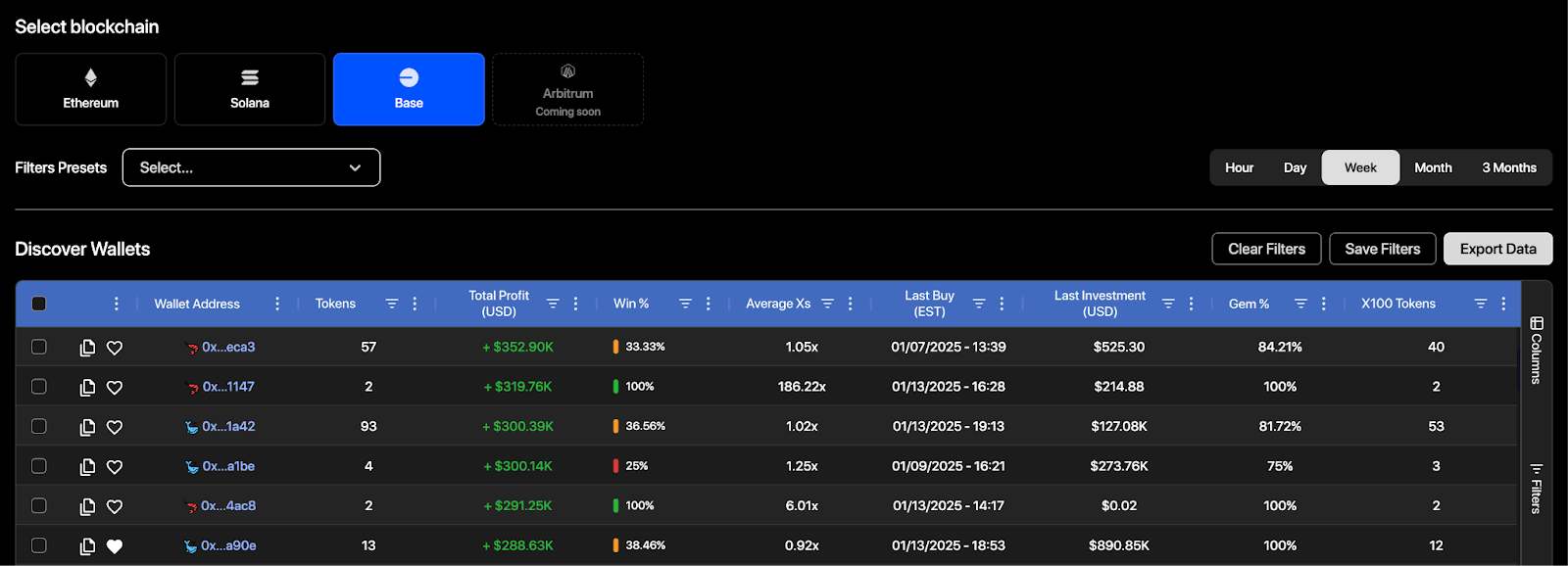Toggle select-all checkbox in table header

(x=39, y=304)
